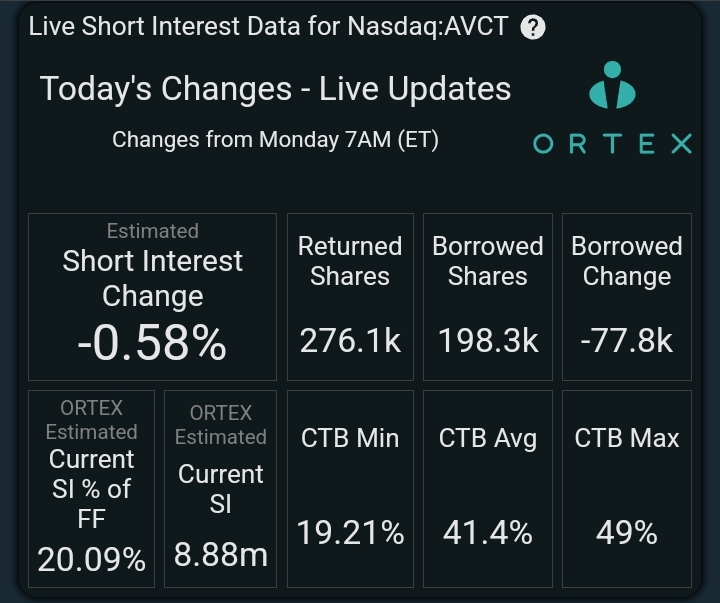
Task: Click the 276.1k returned shares value
Action: pos(350,342)
